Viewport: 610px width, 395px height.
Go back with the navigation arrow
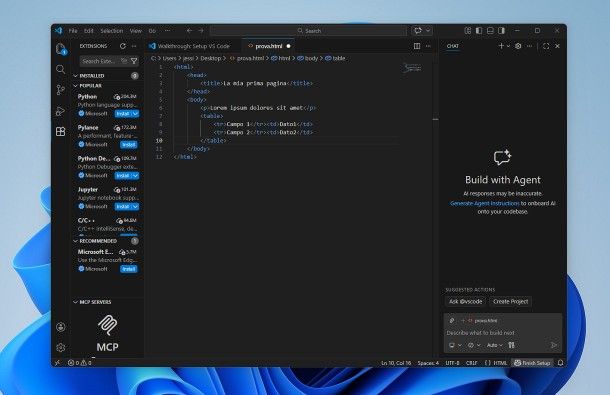click(x=189, y=30)
